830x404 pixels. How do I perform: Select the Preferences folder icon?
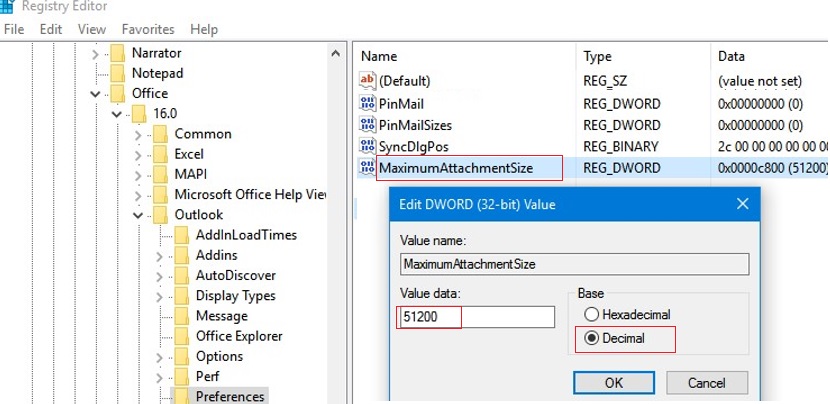point(181,396)
